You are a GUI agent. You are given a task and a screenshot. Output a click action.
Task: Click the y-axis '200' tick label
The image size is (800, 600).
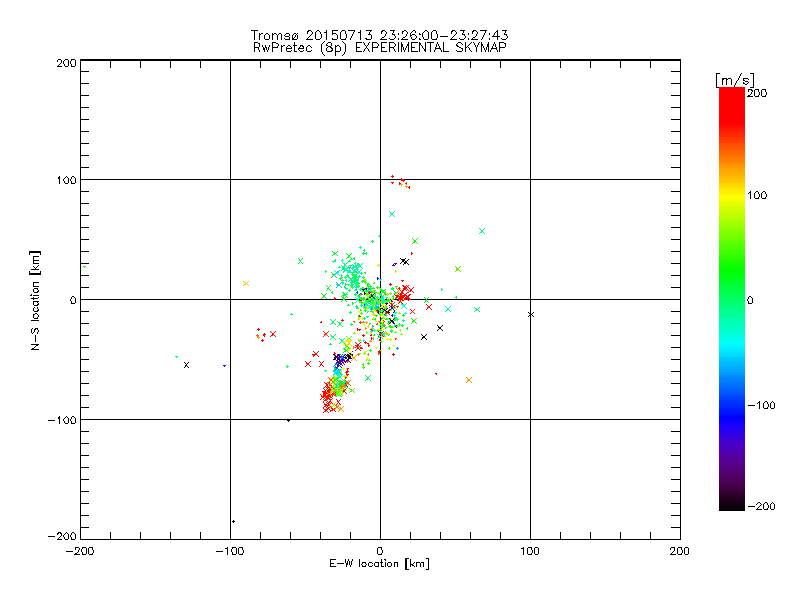tap(66, 63)
